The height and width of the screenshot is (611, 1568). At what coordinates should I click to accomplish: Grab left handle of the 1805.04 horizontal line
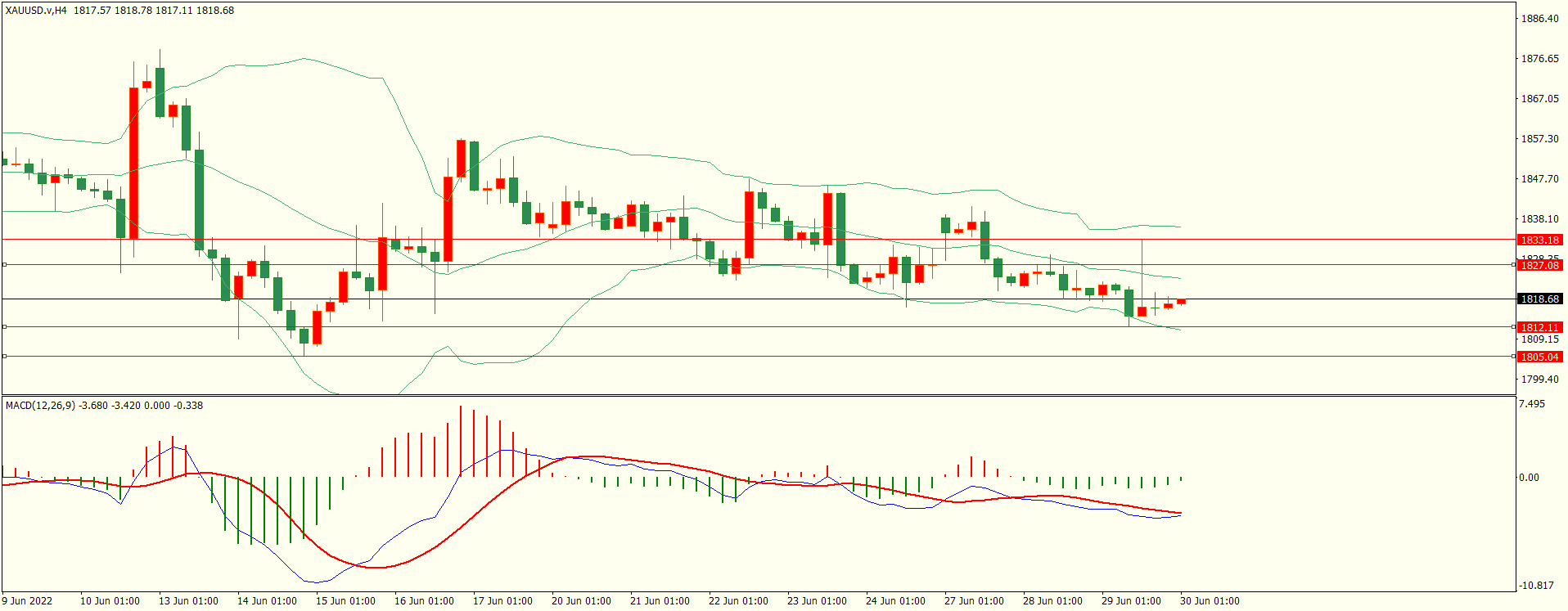point(4,357)
